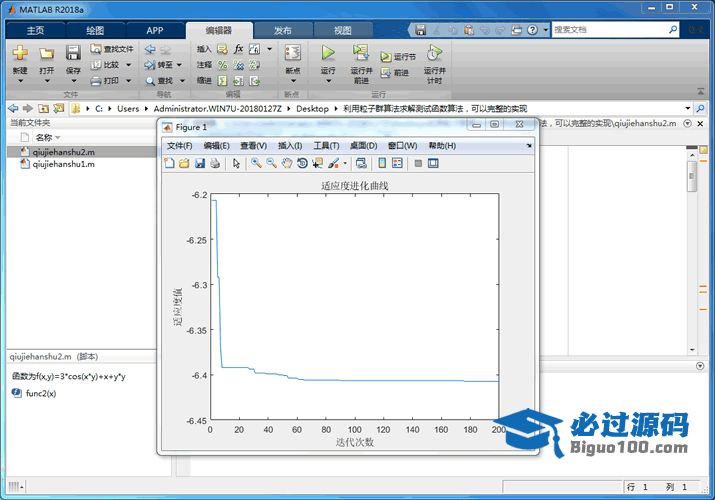The width and height of the screenshot is (715, 500).
Task: Switch to the APP tab
Action: point(155,31)
